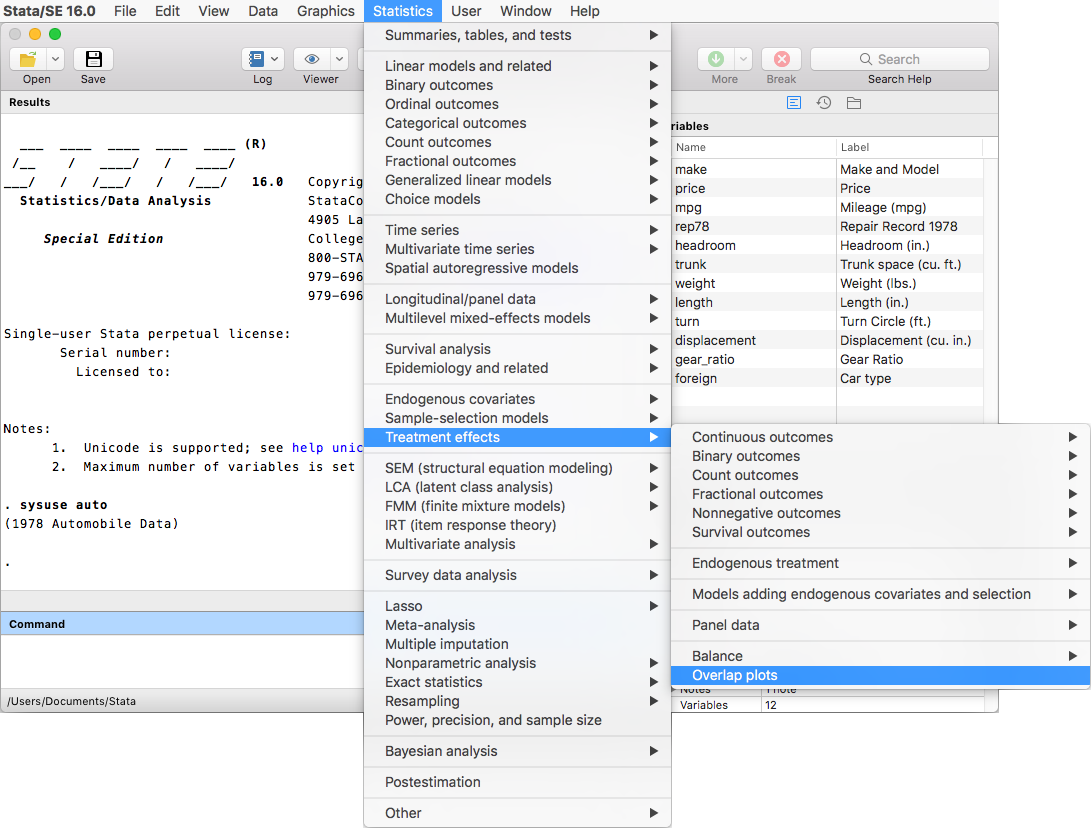Select the Overlap plots menu item
Viewport: 1091px width, 828px height.
[880, 676]
